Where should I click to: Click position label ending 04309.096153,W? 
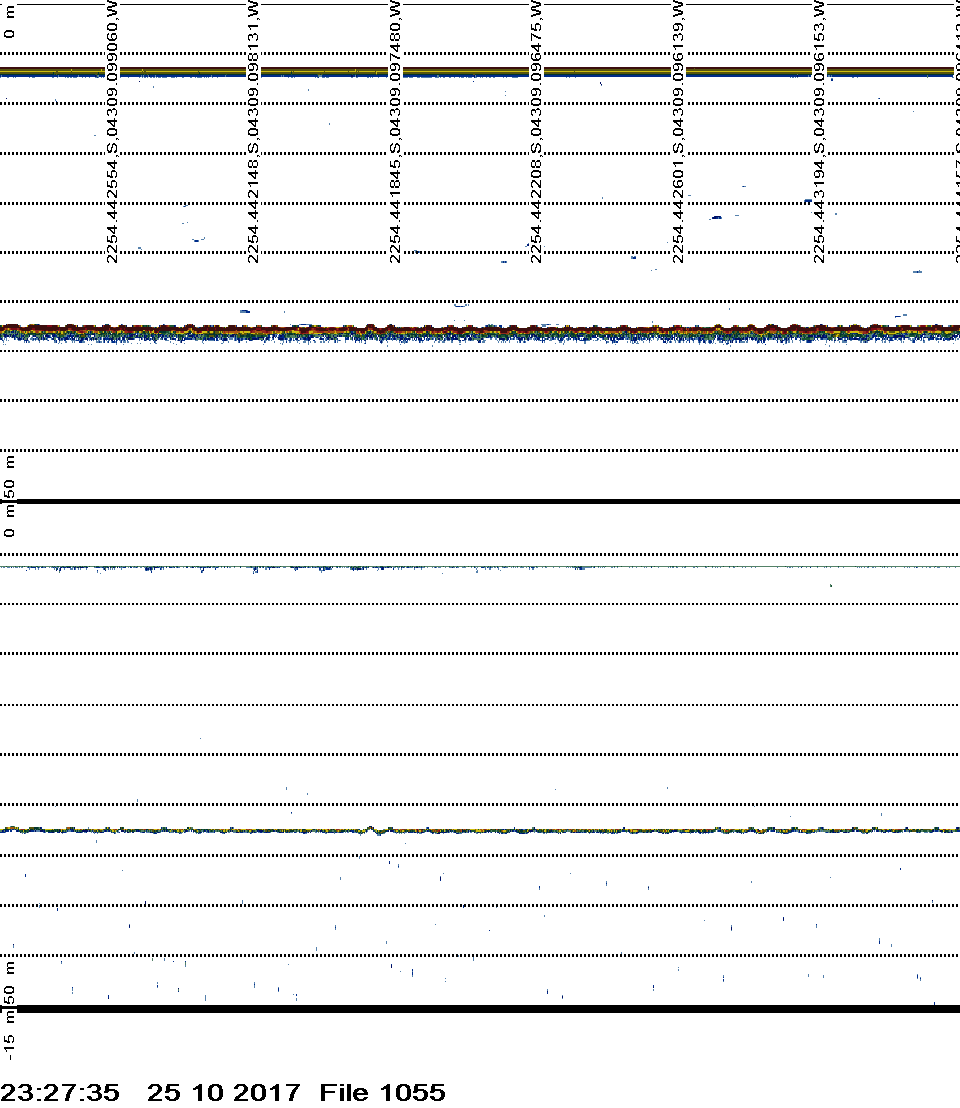click(819, 132)
